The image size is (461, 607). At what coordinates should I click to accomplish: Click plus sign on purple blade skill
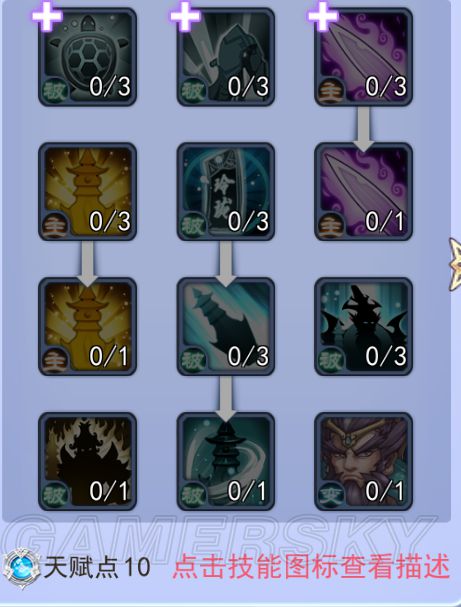click(x=322, y=16)
